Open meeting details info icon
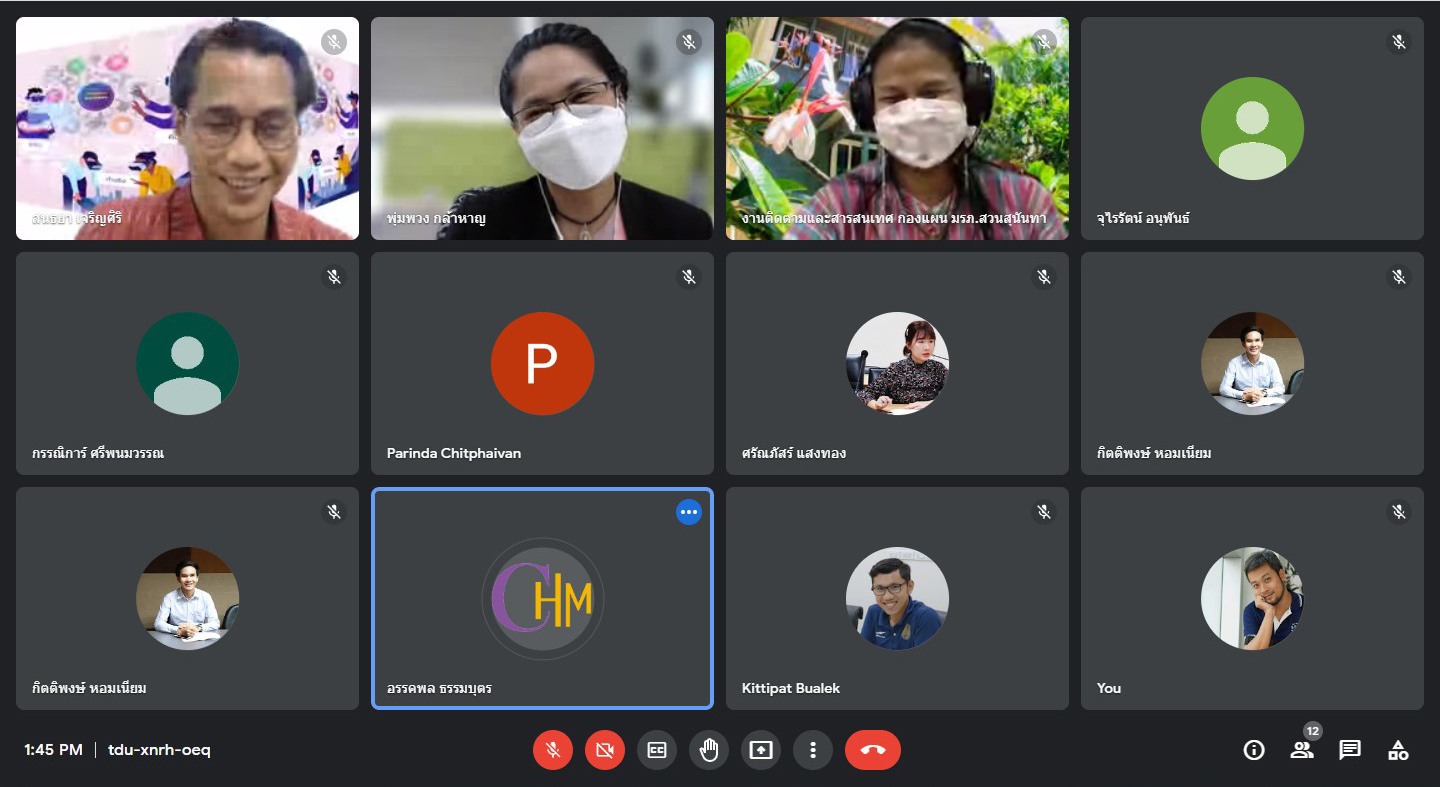Screen dimensions: 1440x787 coord(1254,750)
